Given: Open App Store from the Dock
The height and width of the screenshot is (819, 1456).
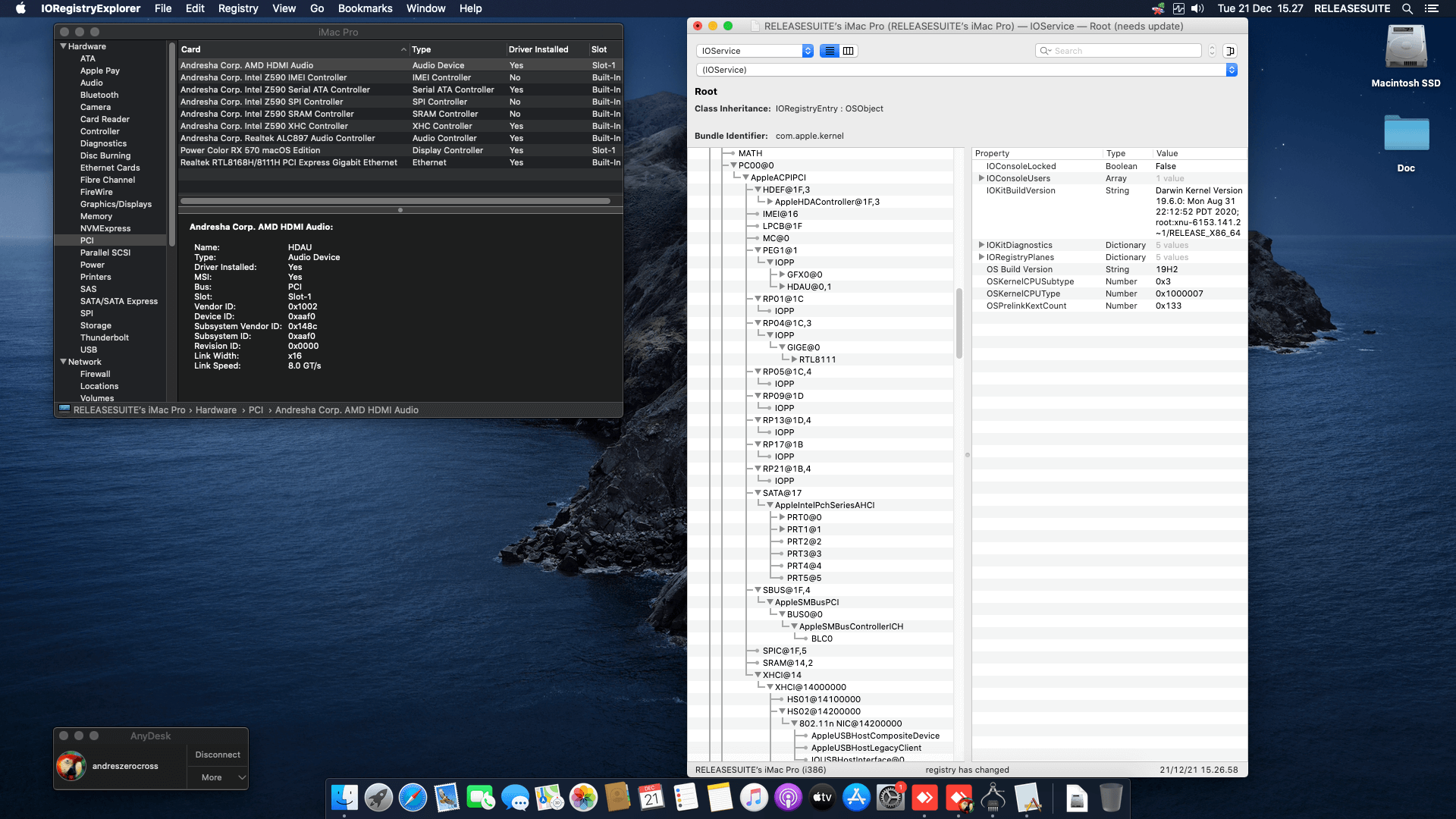Looking at the screenshot, I should click(x=856, y=798).
